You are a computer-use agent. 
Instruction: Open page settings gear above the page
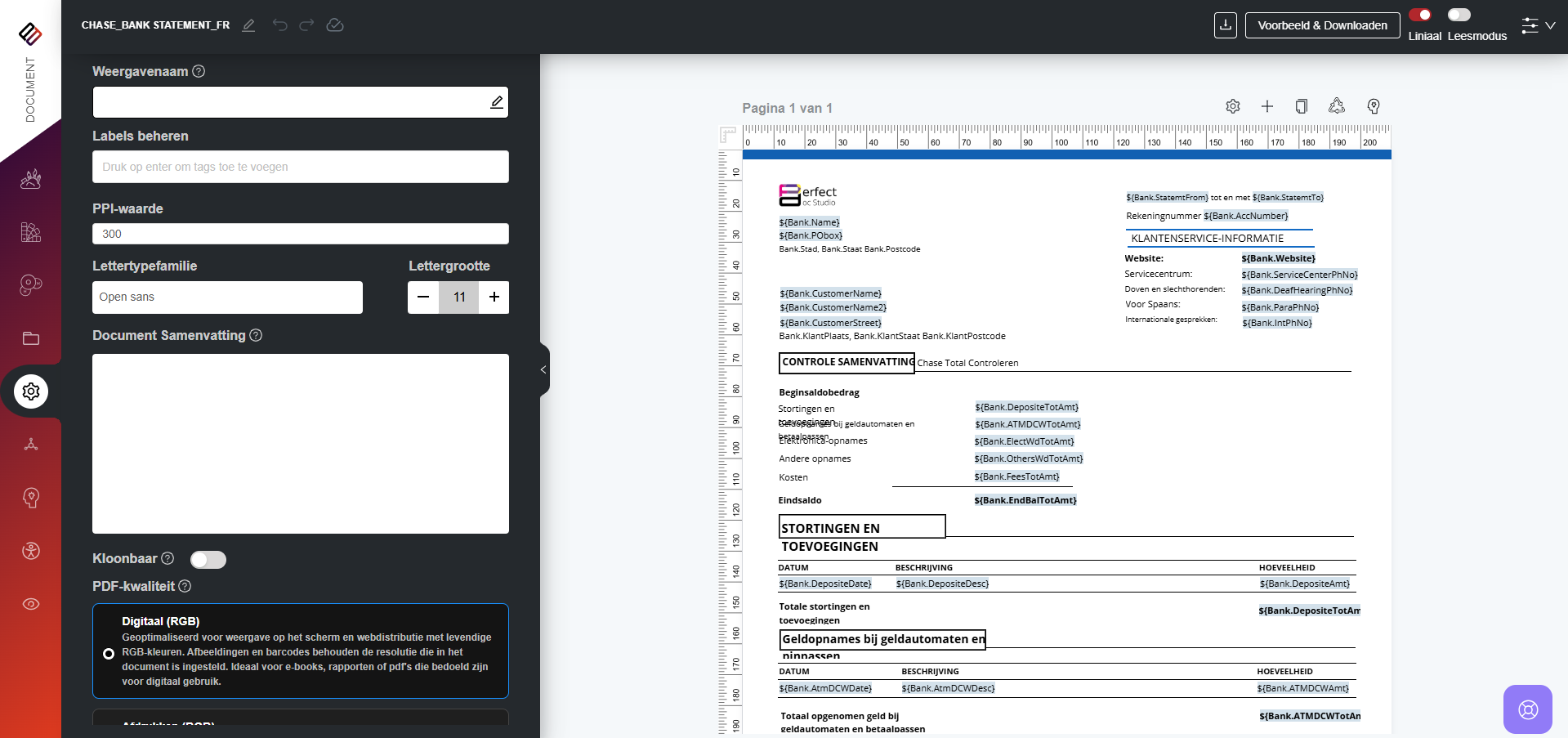pyautogui.click(x=1233, y=106)
